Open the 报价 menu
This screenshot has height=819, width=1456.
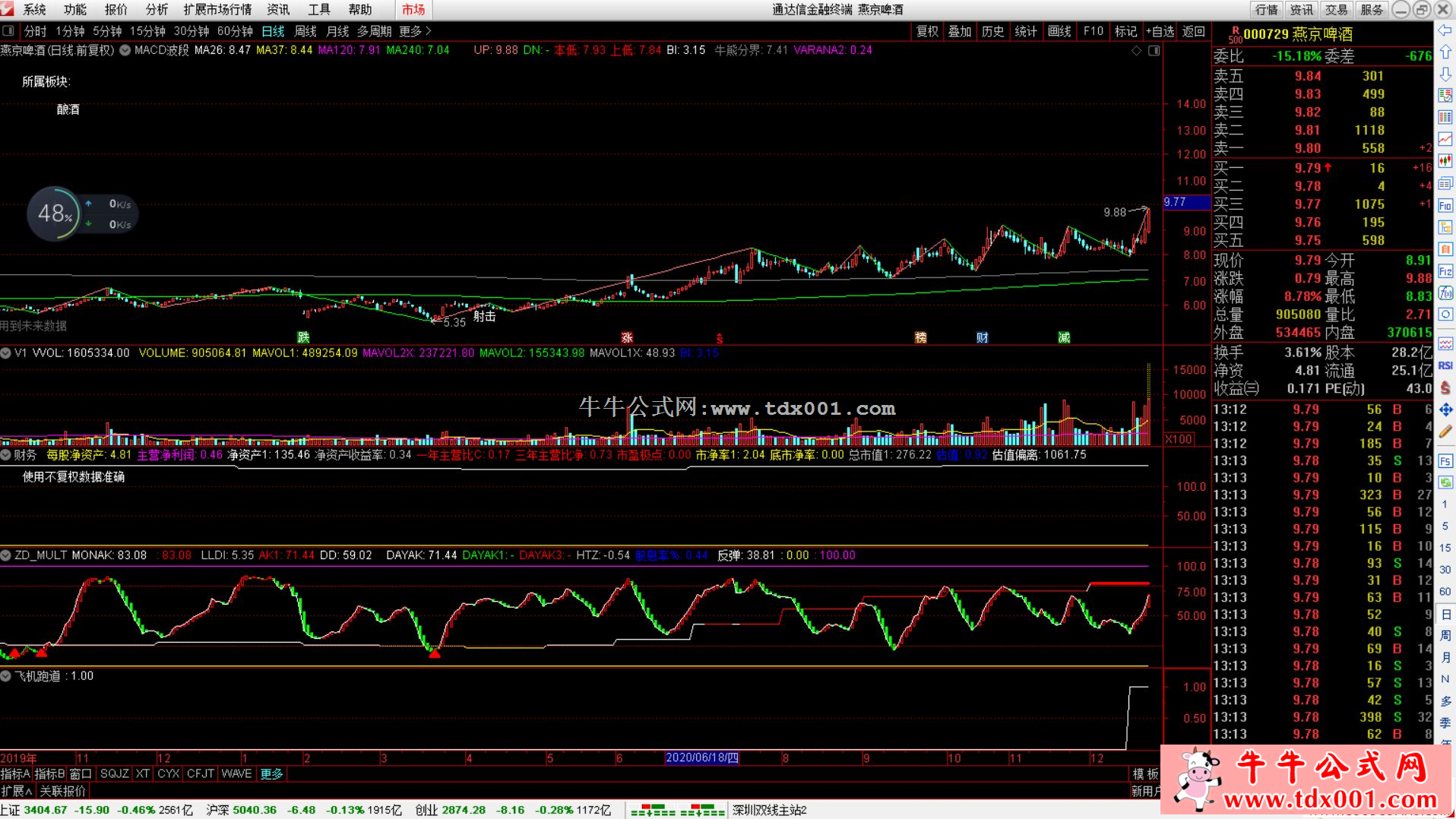(116, 10)
